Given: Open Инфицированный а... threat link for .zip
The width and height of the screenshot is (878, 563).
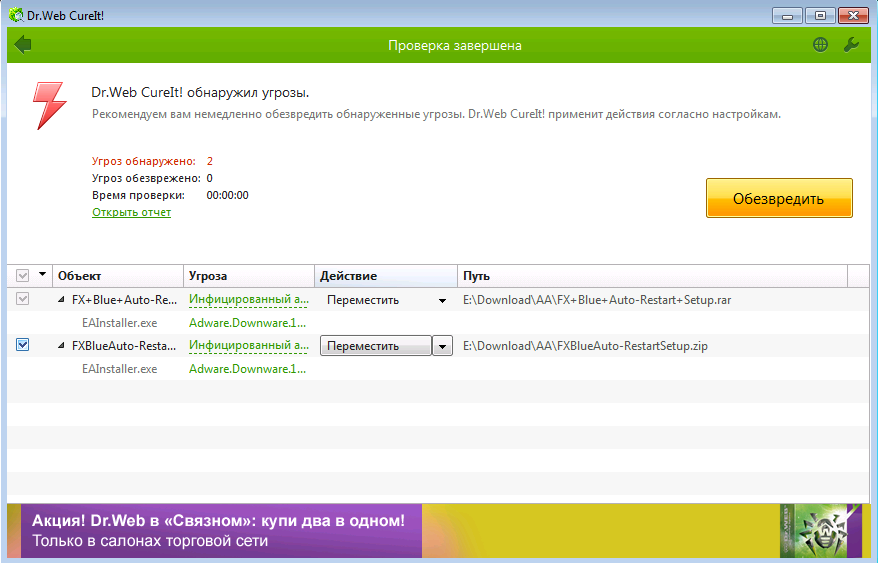Looking at the screenshot, I should coord(249,346).
